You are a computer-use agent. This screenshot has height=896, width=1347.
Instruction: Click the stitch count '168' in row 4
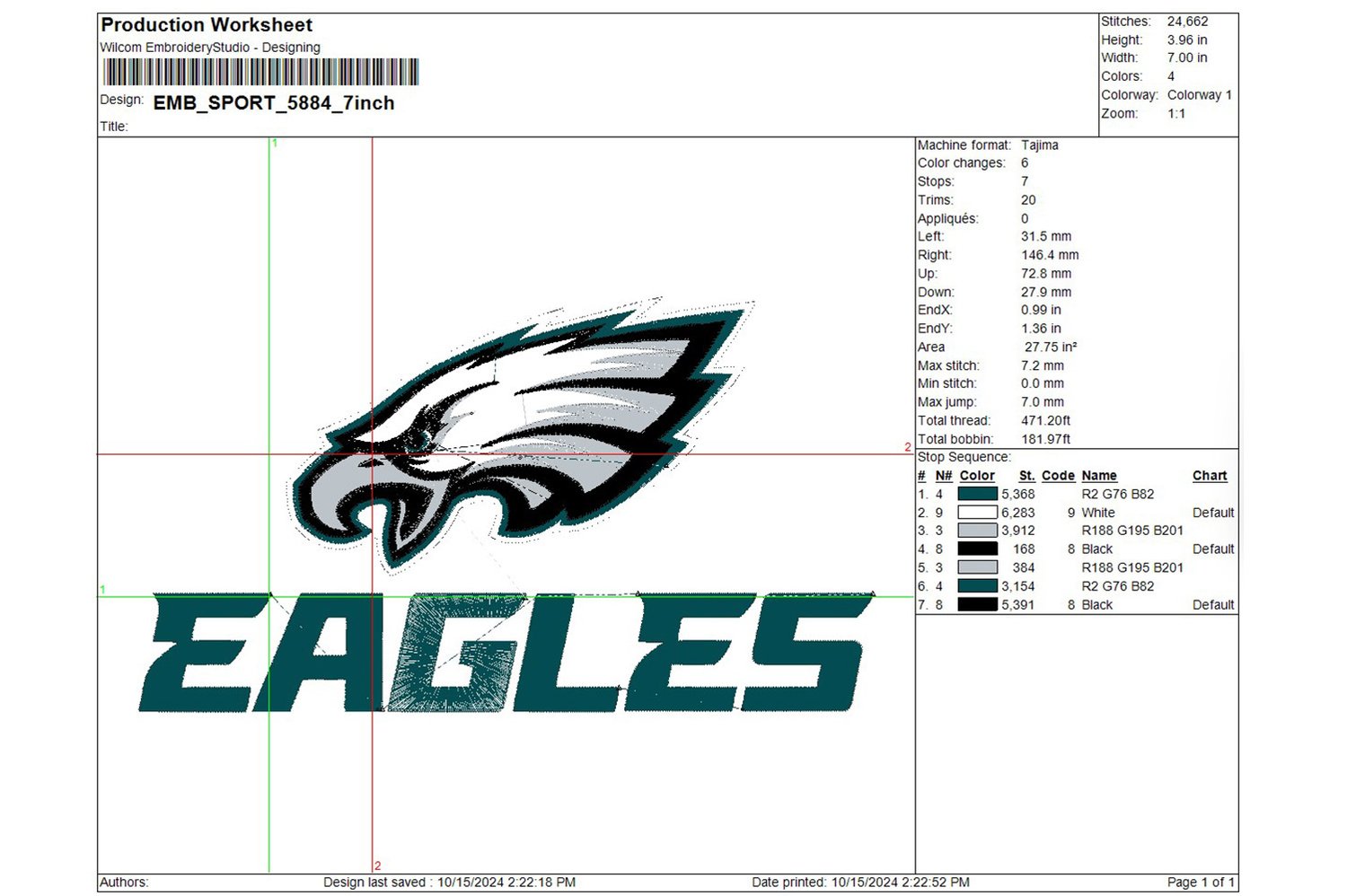[1024, 549]
